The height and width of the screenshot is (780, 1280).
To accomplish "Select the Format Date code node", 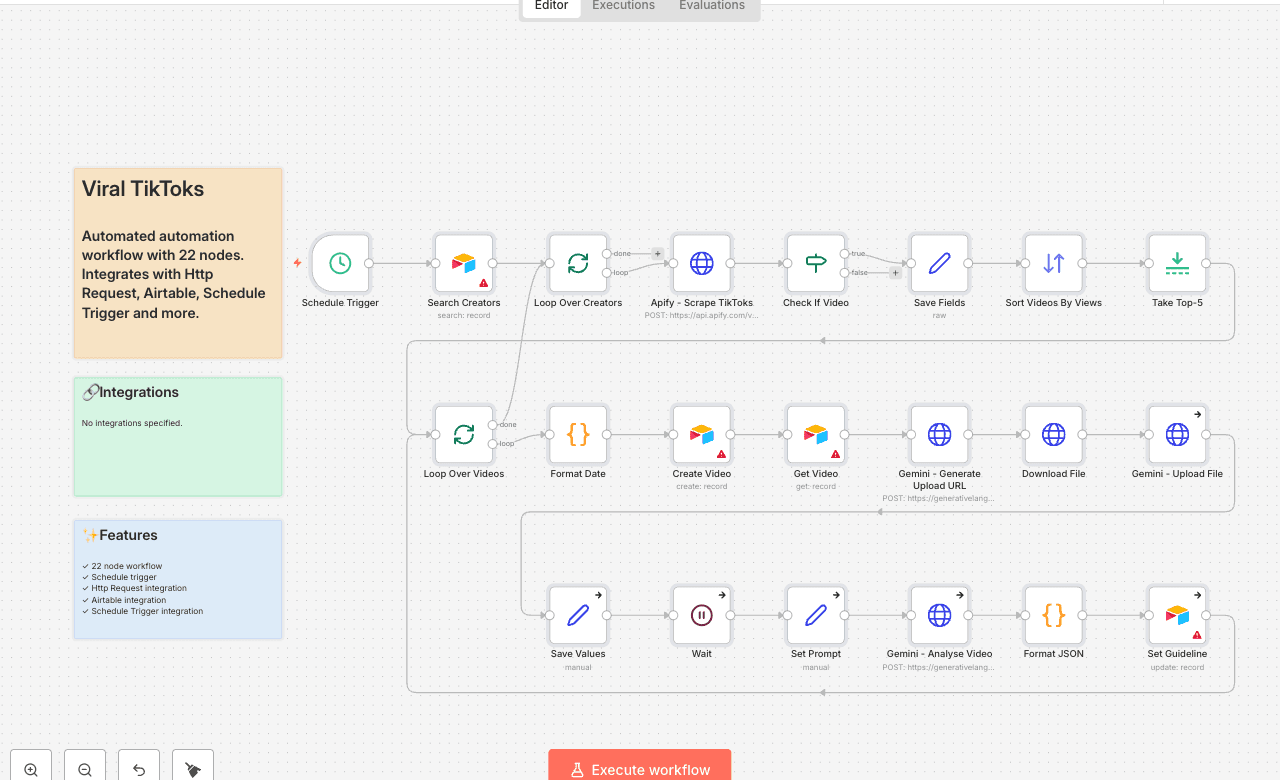I will click(x=578, y=434).
